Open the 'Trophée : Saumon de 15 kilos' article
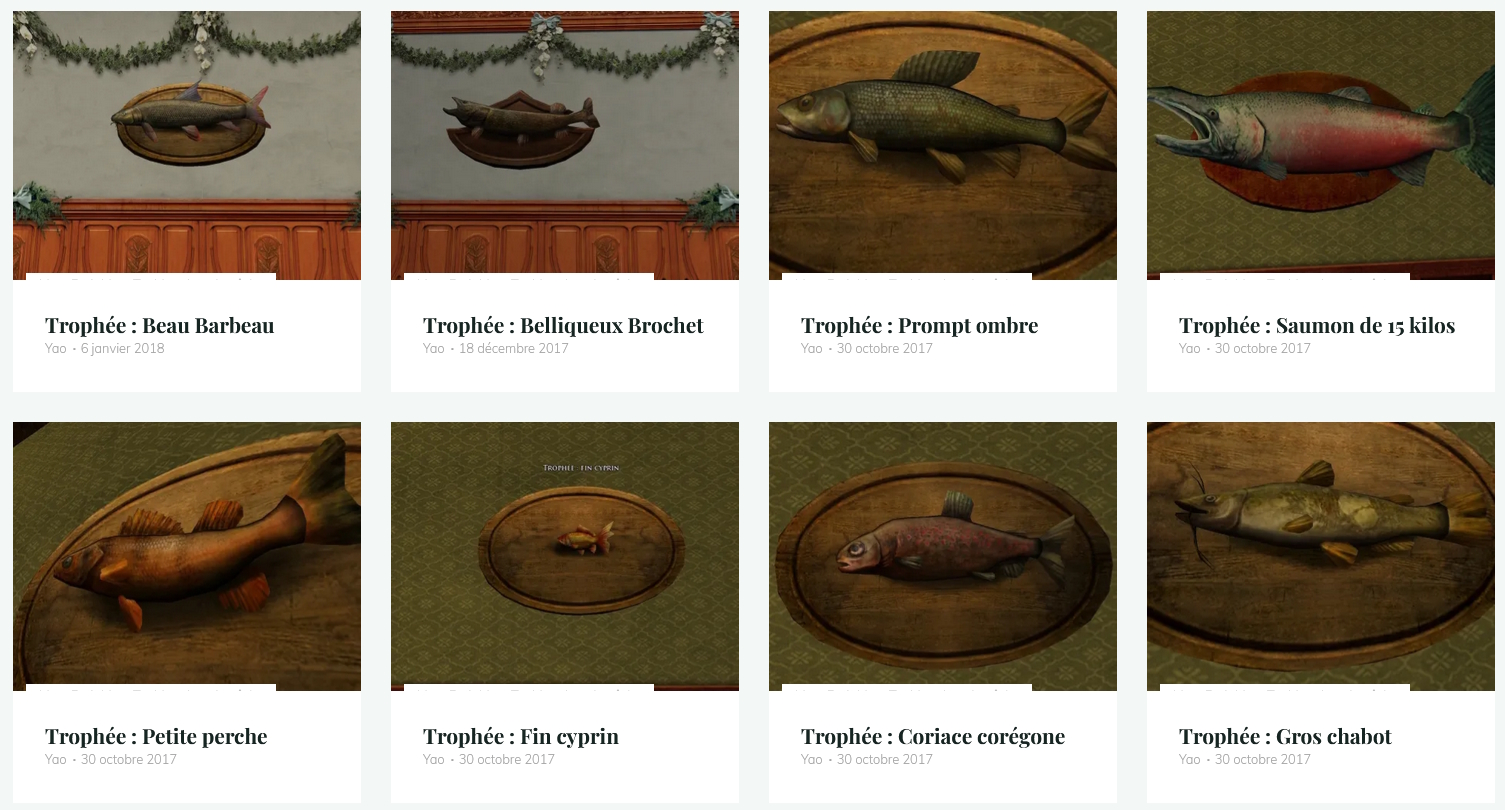Viewport: 1505px width, 810px height. [1317, 326]
